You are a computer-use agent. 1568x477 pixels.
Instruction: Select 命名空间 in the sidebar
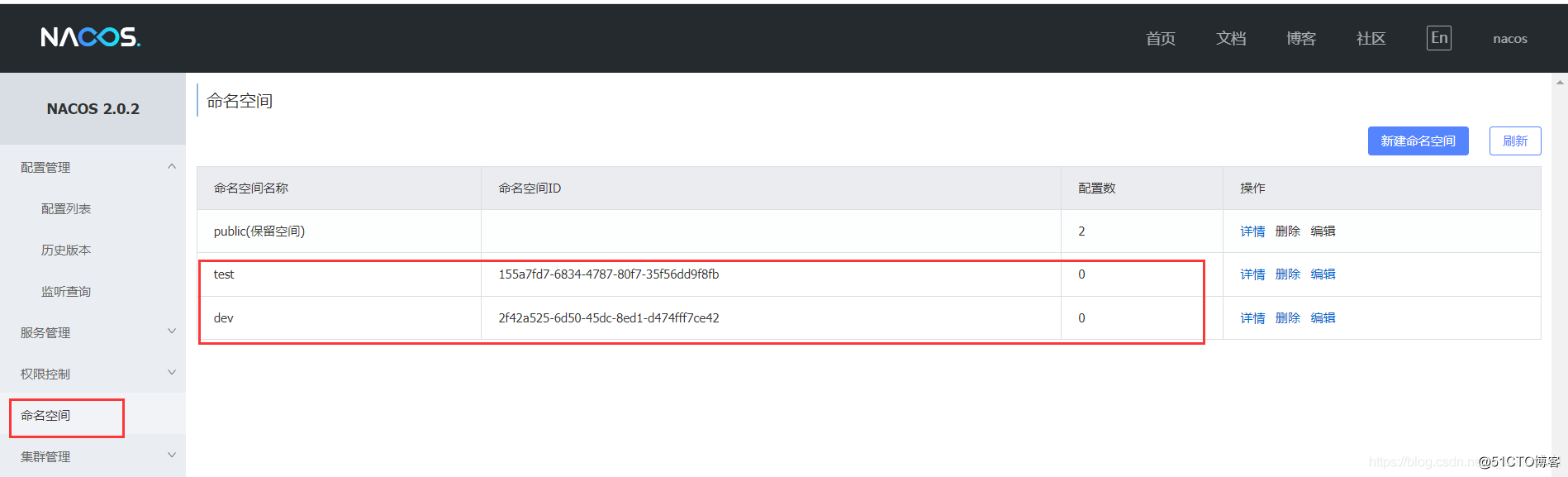click(46, 416)
